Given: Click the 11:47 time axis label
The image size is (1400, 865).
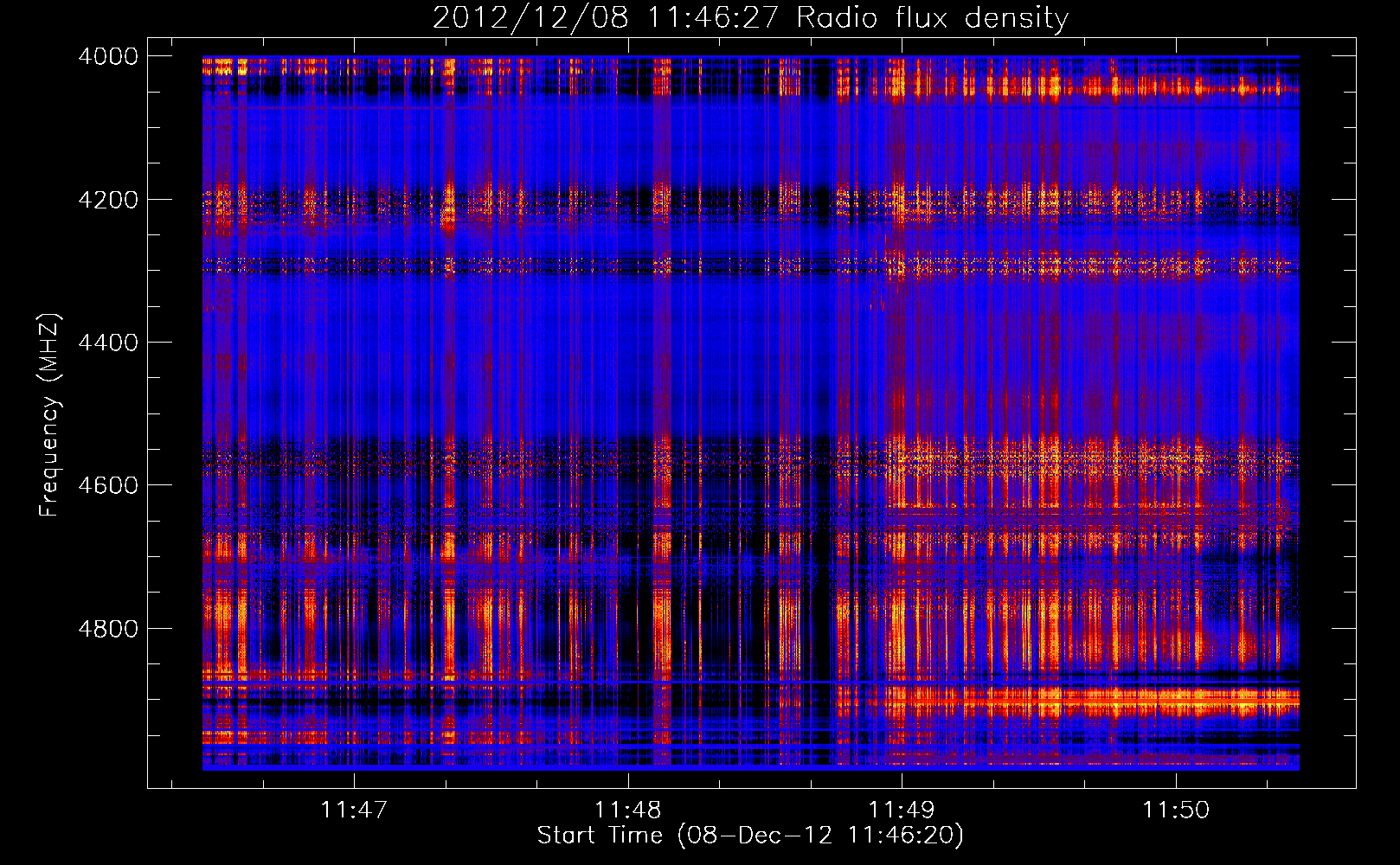Looking at the screenshot, I should 353,810.
